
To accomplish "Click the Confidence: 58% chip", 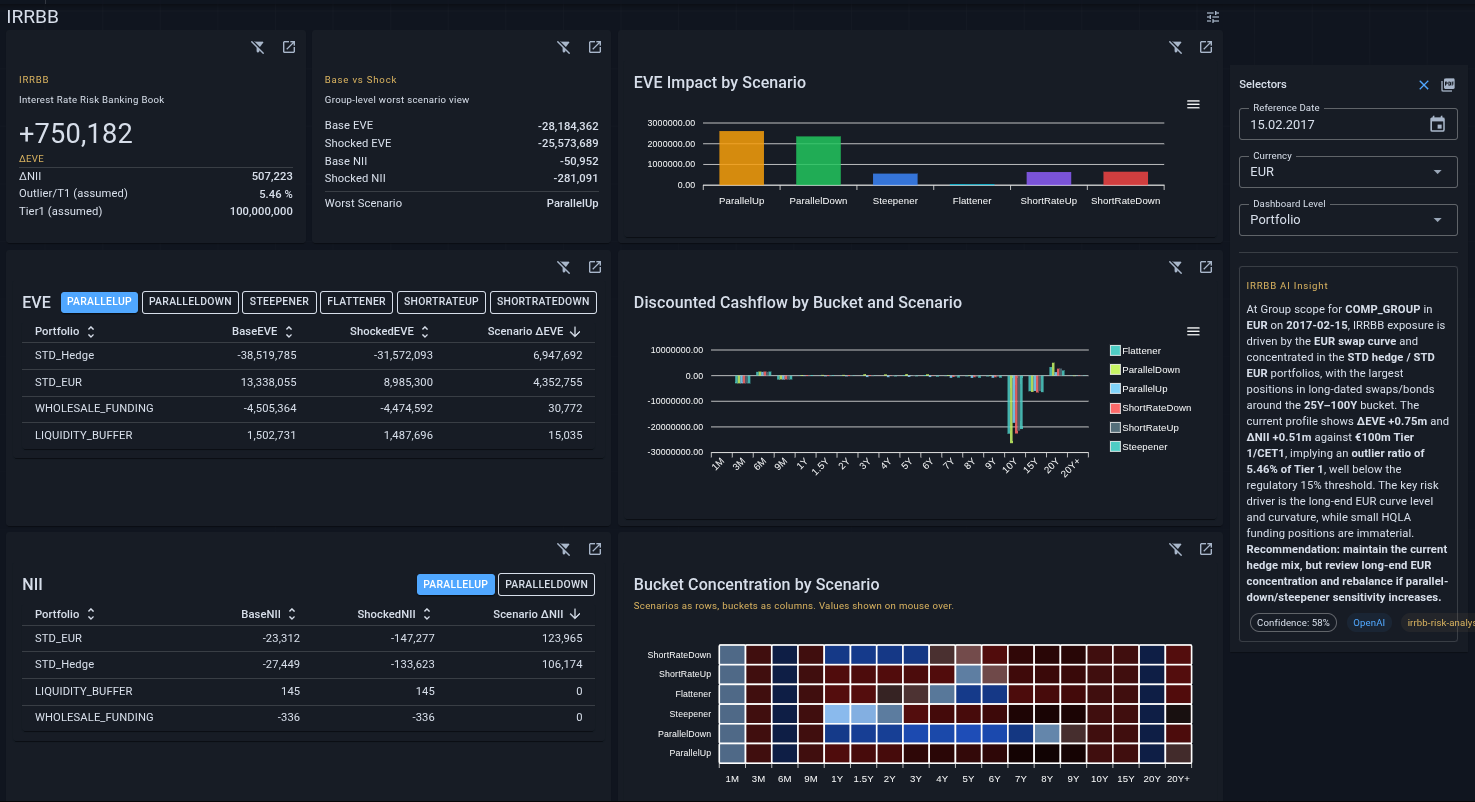I will point(1293,622).
